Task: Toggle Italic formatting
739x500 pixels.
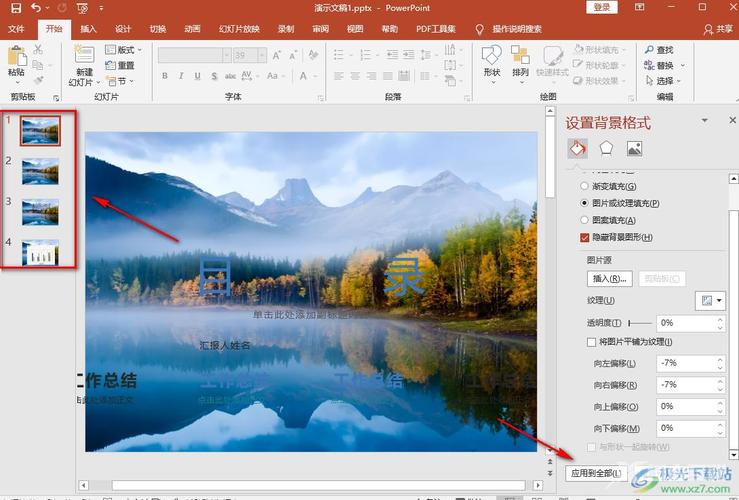Action: [181, 76]
